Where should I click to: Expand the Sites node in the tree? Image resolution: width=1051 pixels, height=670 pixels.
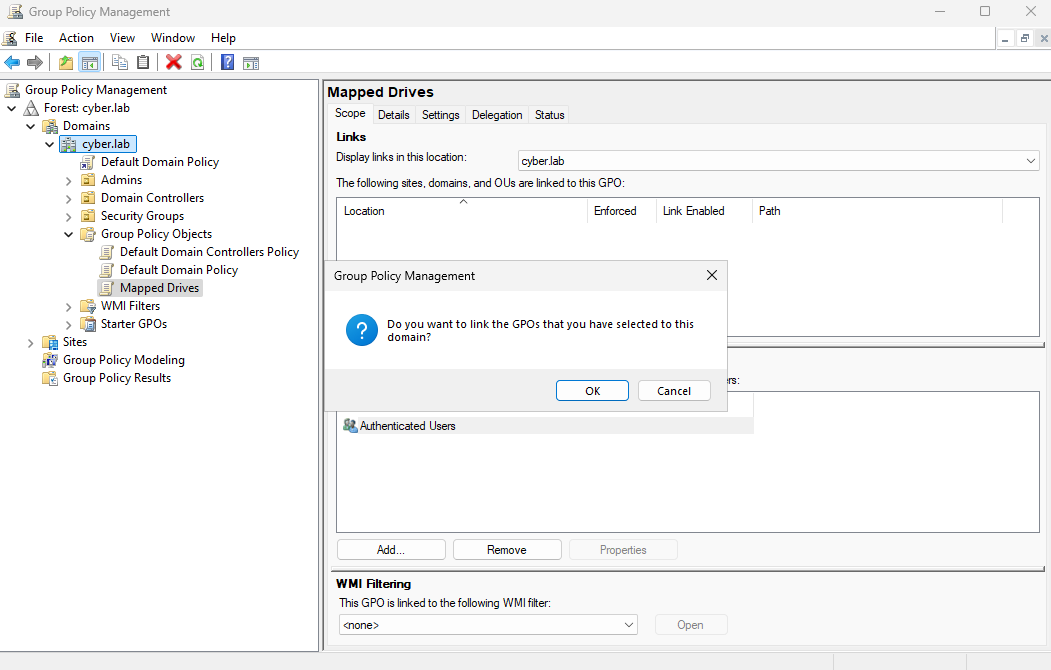pyautogui.click(x=31, y=342)
